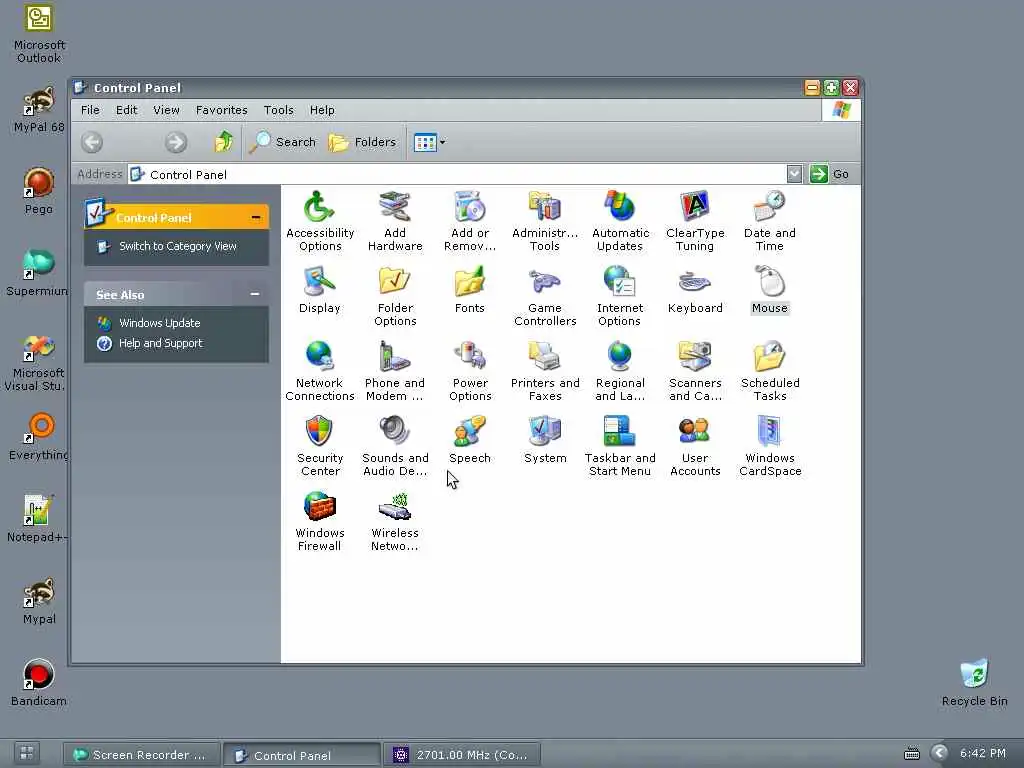Open Game Controllers icon
Image resolution: width=1024 pixels, height=768 pixels.
[x=545, y=296]
